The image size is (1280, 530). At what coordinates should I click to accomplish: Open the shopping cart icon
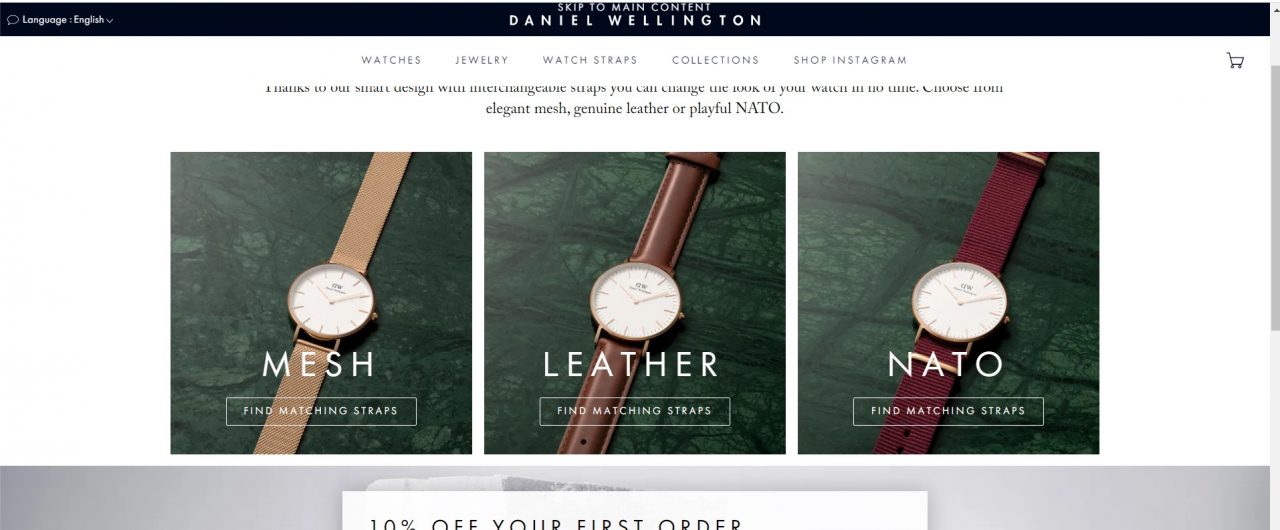1235,60
